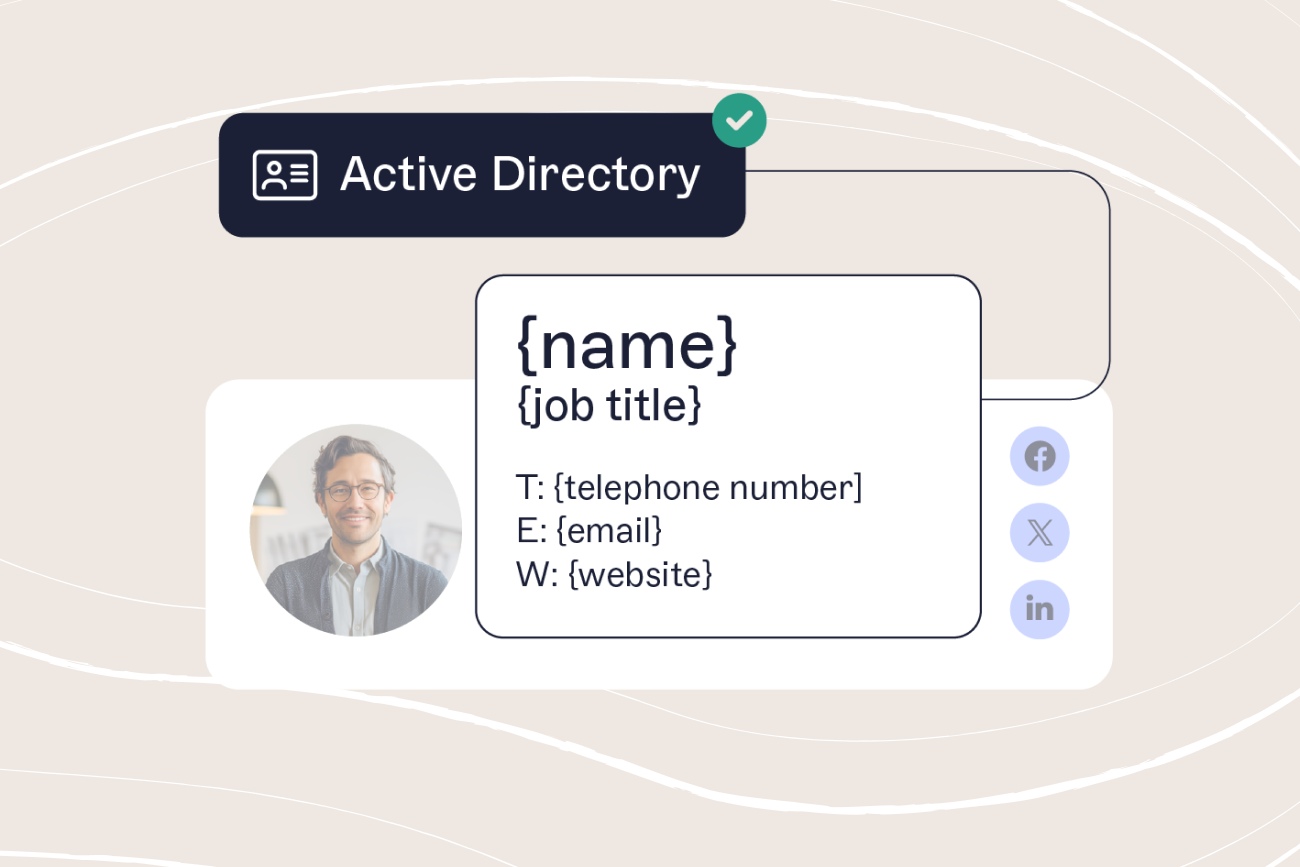Click the man's glasses in the photo
Viewport: 1300px width, 867px height.
coord(354,491)
